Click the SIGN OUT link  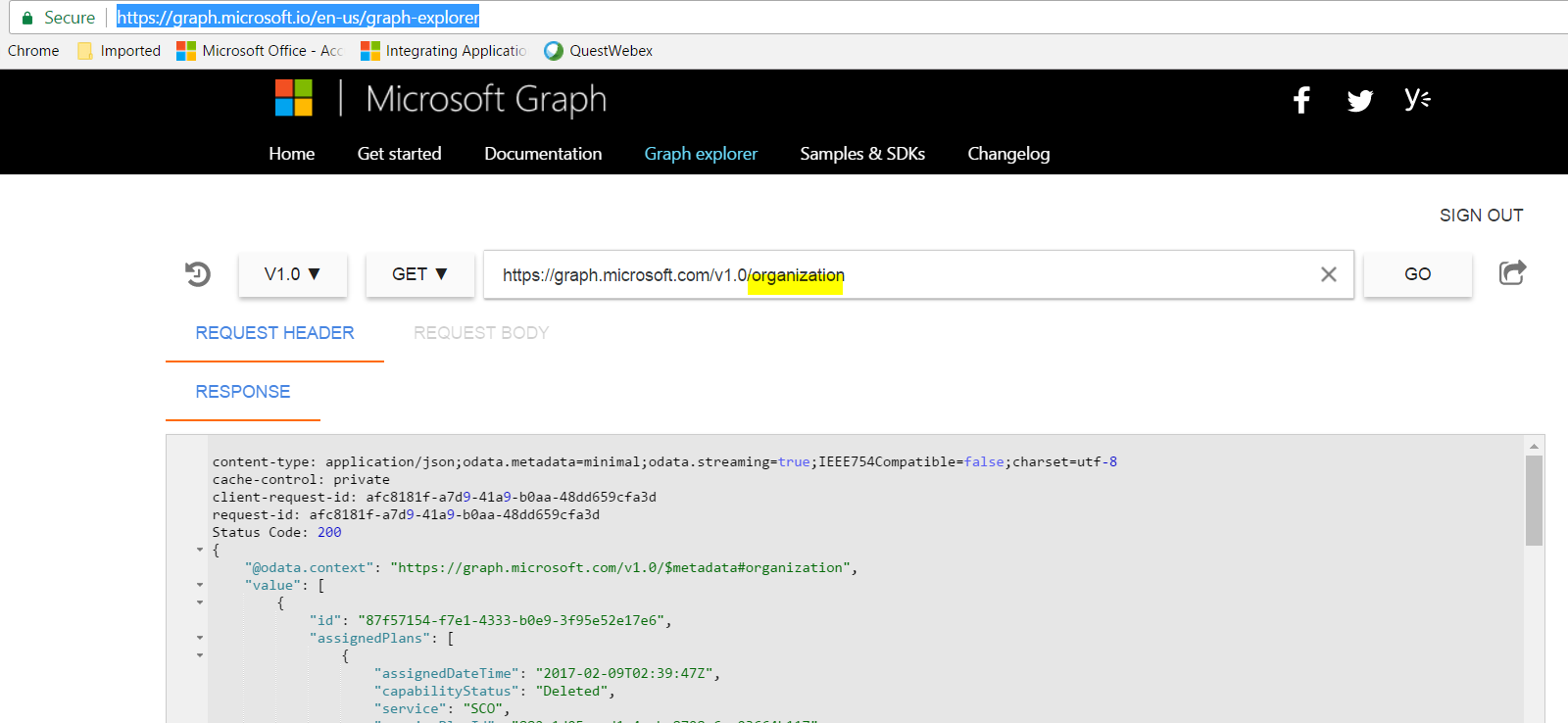click(1482, 216)
